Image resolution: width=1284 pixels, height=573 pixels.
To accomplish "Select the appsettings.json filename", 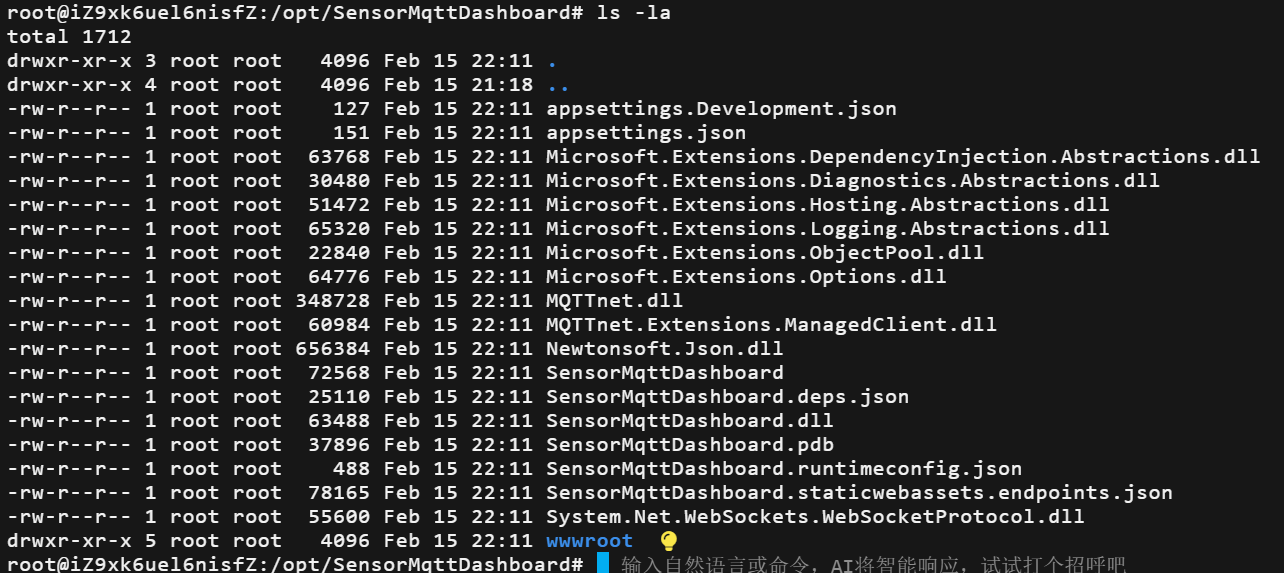I will coord(646,133).
